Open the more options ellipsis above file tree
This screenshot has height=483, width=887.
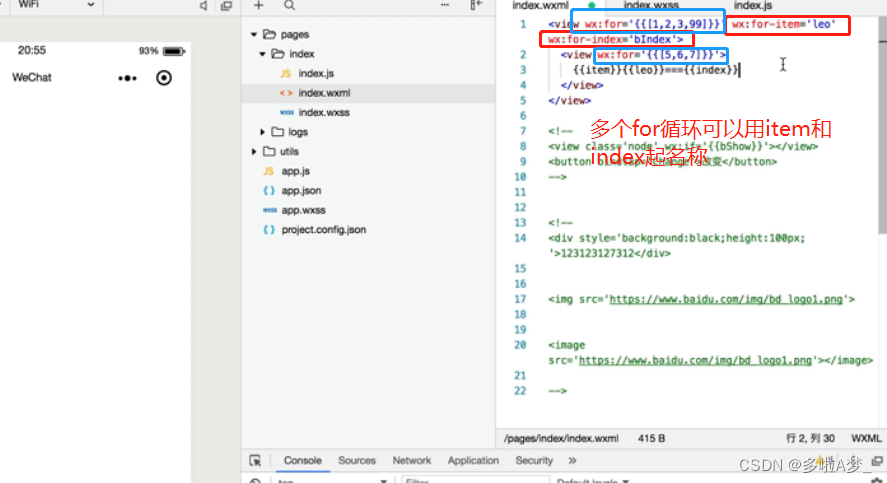coord(445,5)
